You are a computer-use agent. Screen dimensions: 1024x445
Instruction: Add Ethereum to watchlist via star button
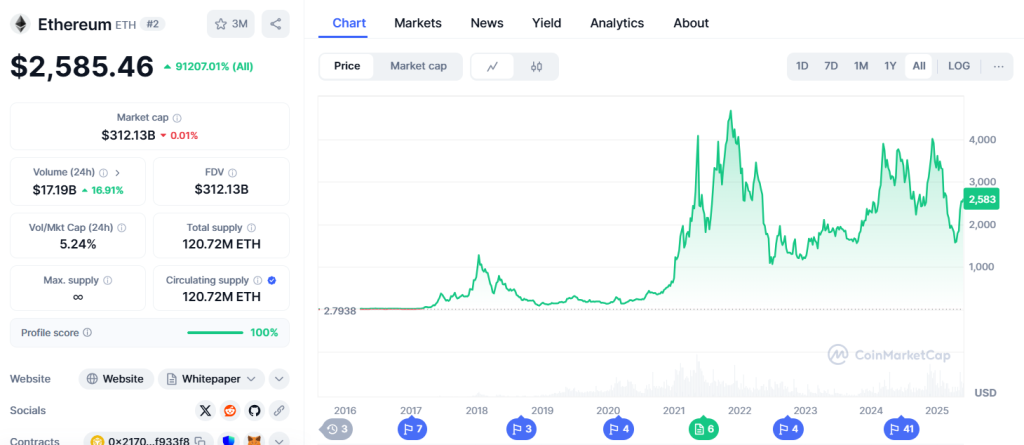230,24
